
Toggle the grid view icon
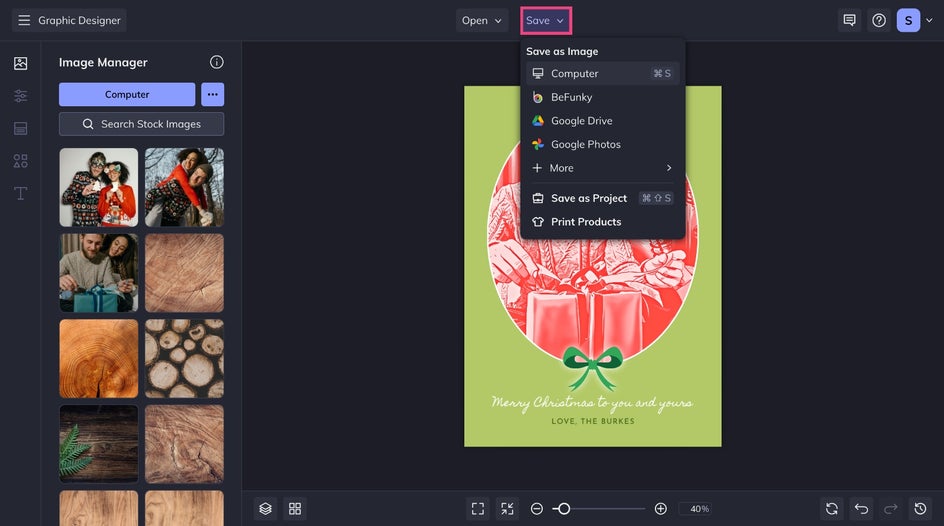tap(295, 509)
